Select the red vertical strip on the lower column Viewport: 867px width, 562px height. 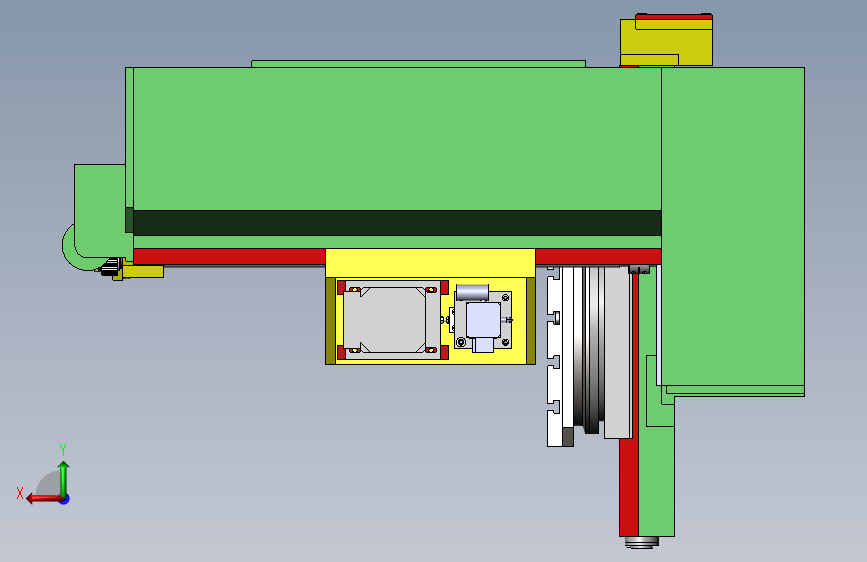(629, 487)
